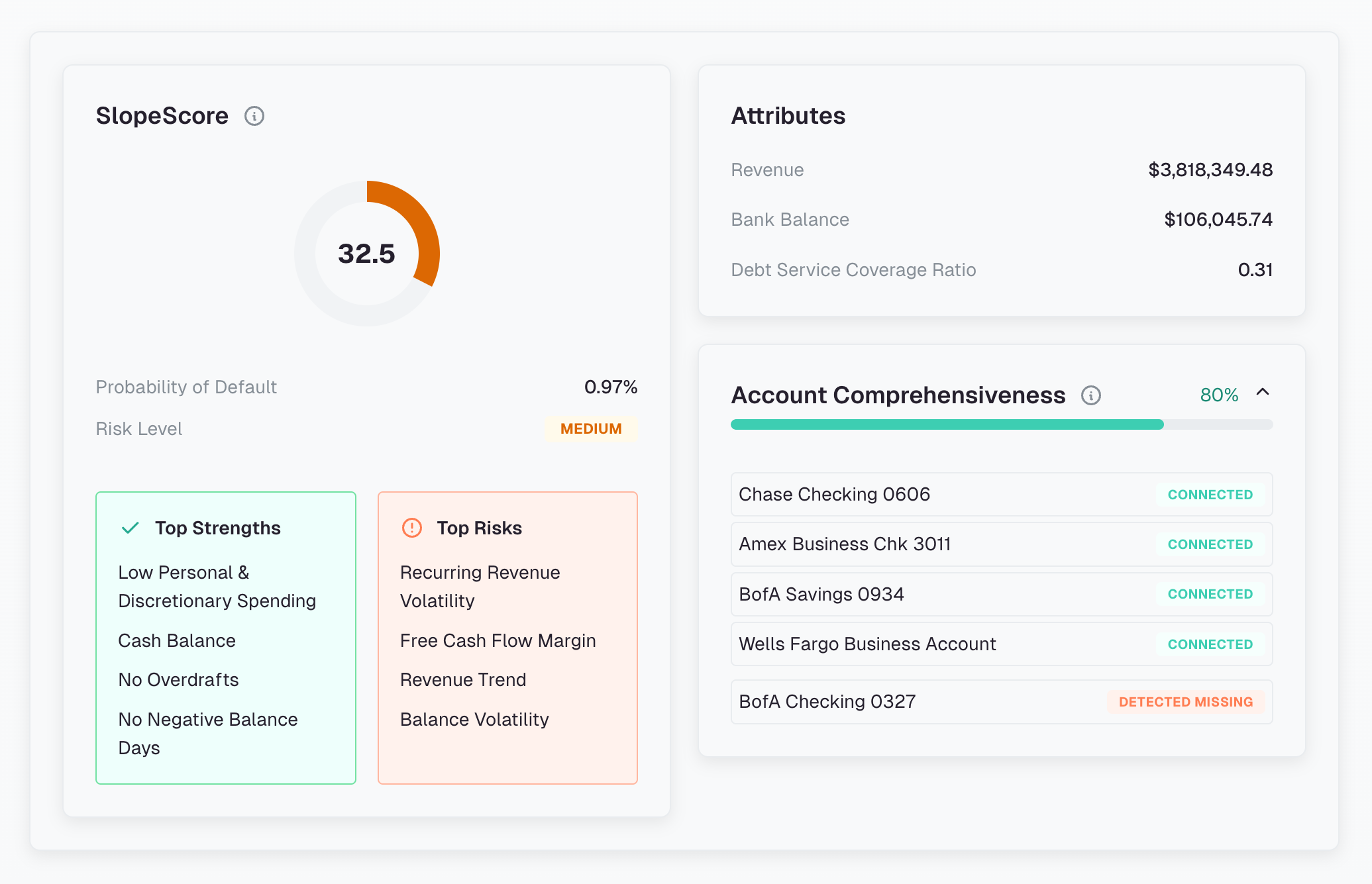Click the Top Strengths checkmark icon
The width and height of the screenshot is (1372, 884).
(x=131, y=528)
